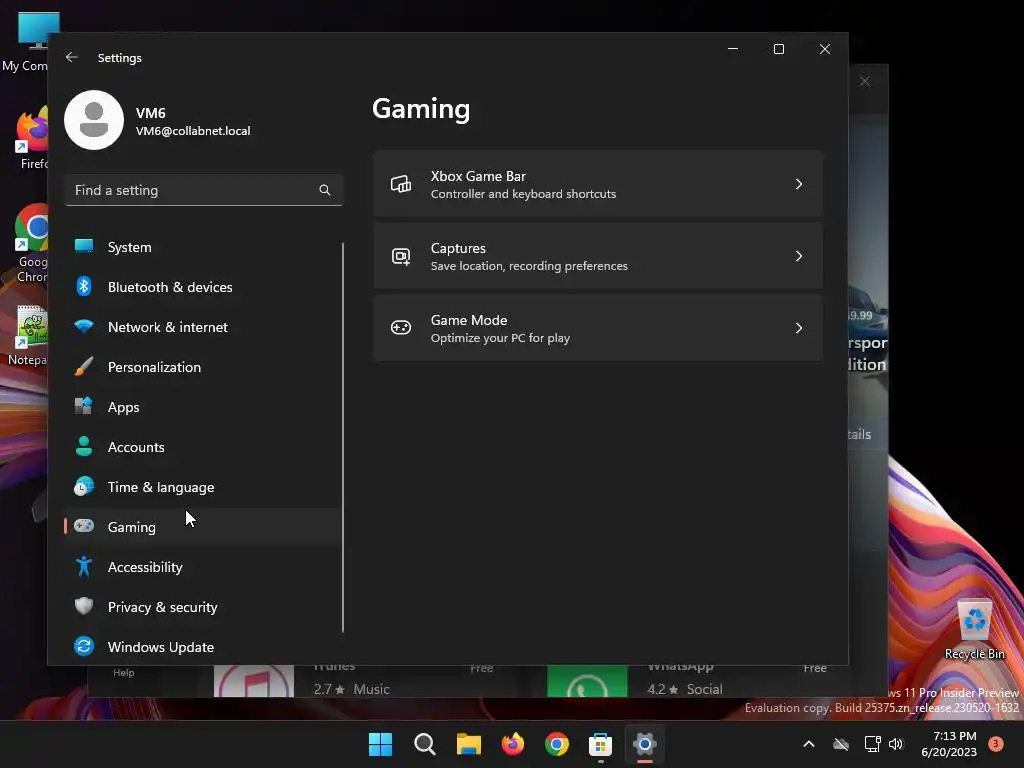The image size is (1024, 768).
Task: Open Bluetooth & devices settings
Action: click(x=203, y=287)
